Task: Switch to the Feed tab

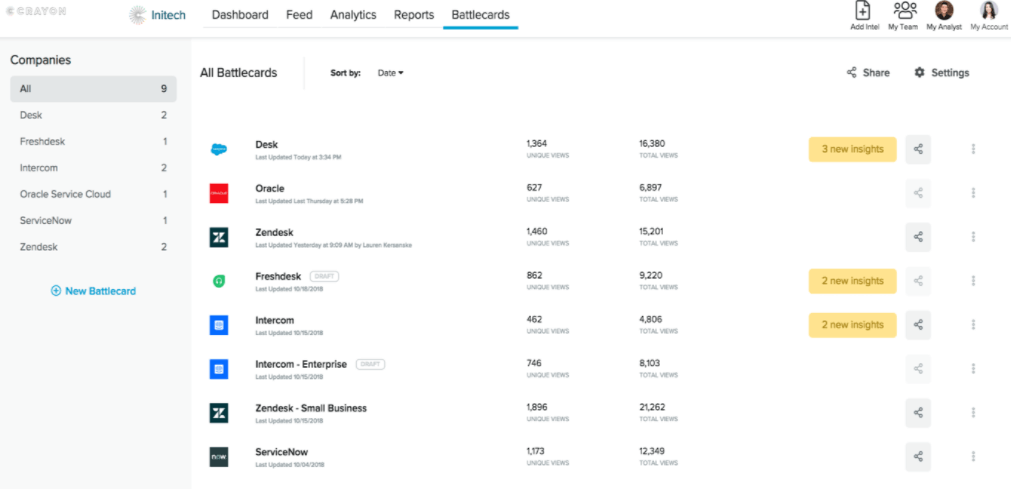Action: pyautogui.click(x=299, y=15)
